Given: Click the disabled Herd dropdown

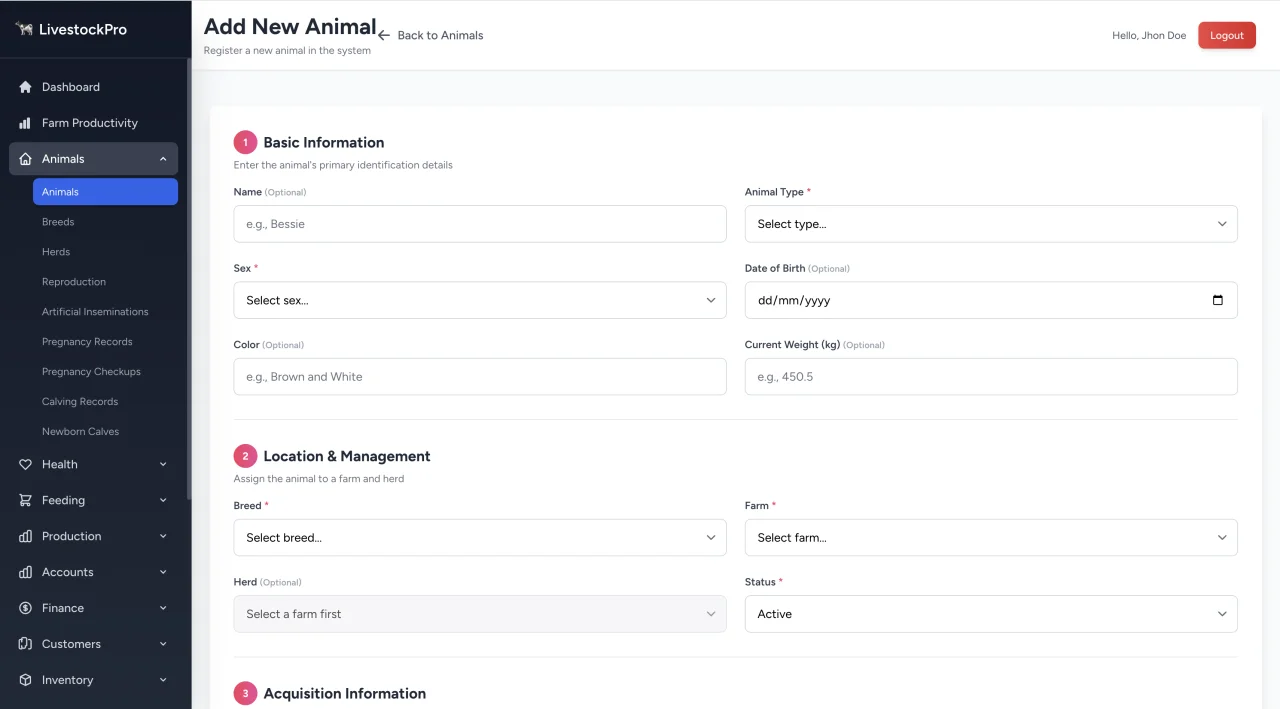Looking at the screenshot, I should pos(480,614).
